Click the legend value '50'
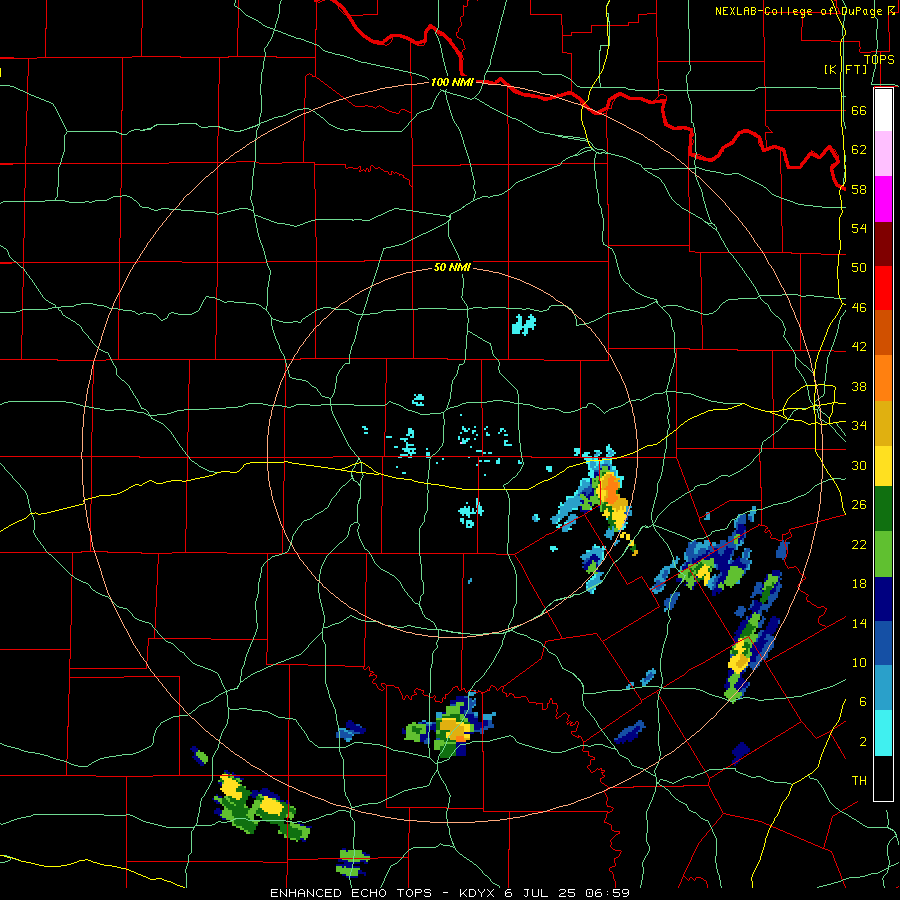Screen dimensions: 900x900 859,267
